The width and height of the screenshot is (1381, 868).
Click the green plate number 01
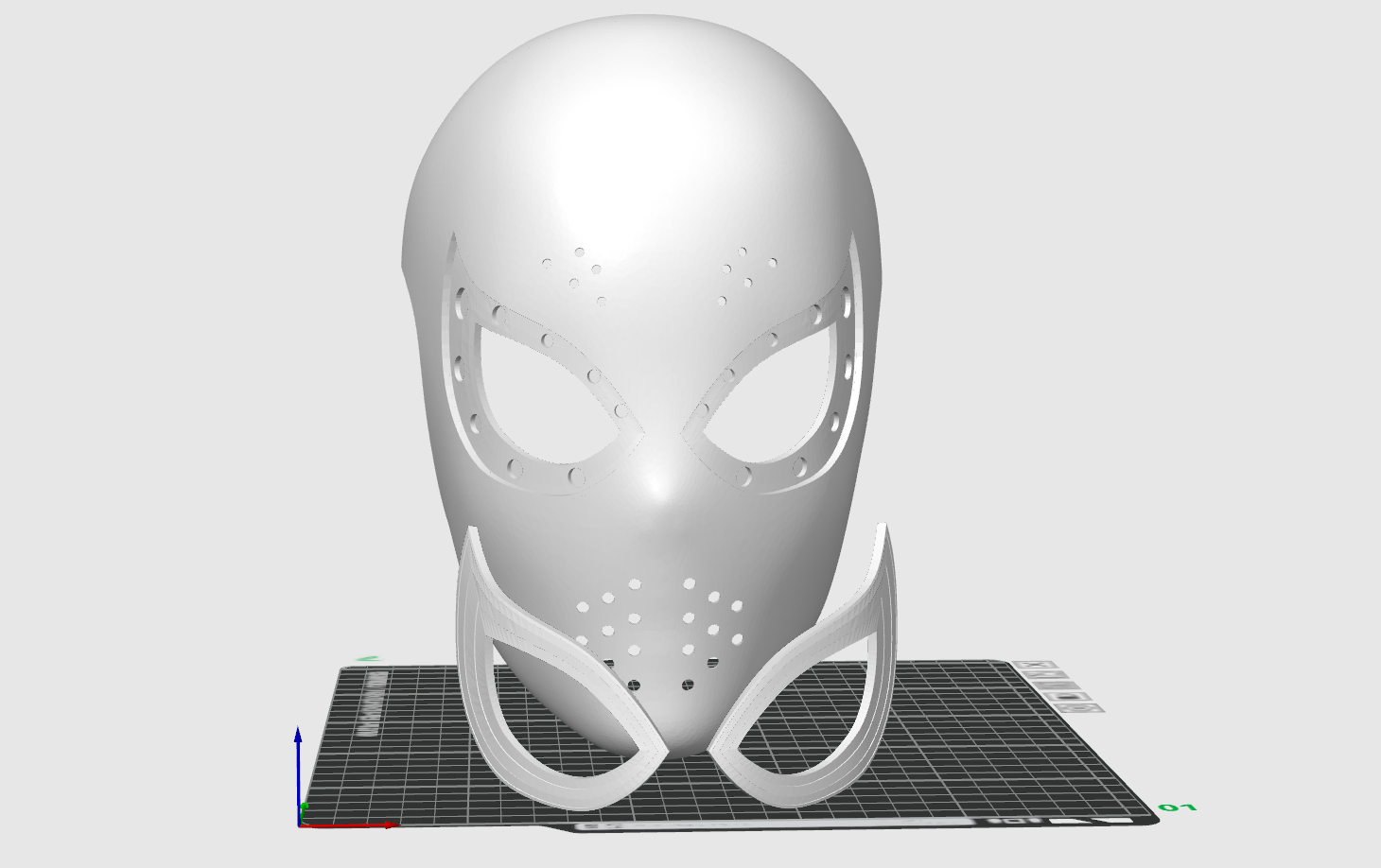point(1177,807)
